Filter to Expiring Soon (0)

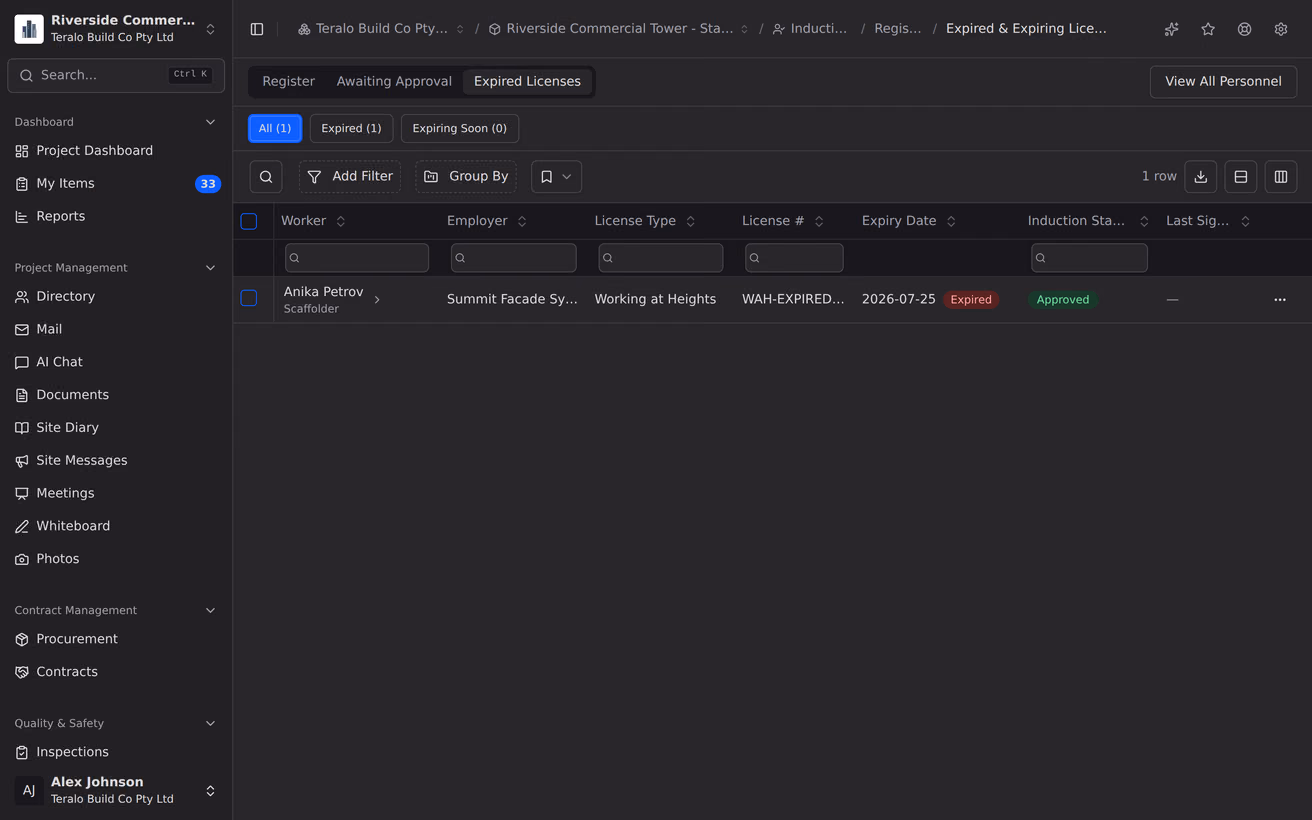pos(460,128)
